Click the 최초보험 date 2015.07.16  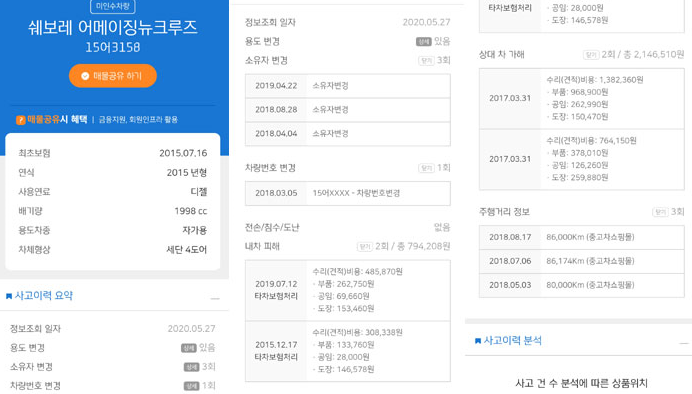(x=183, y=153)
